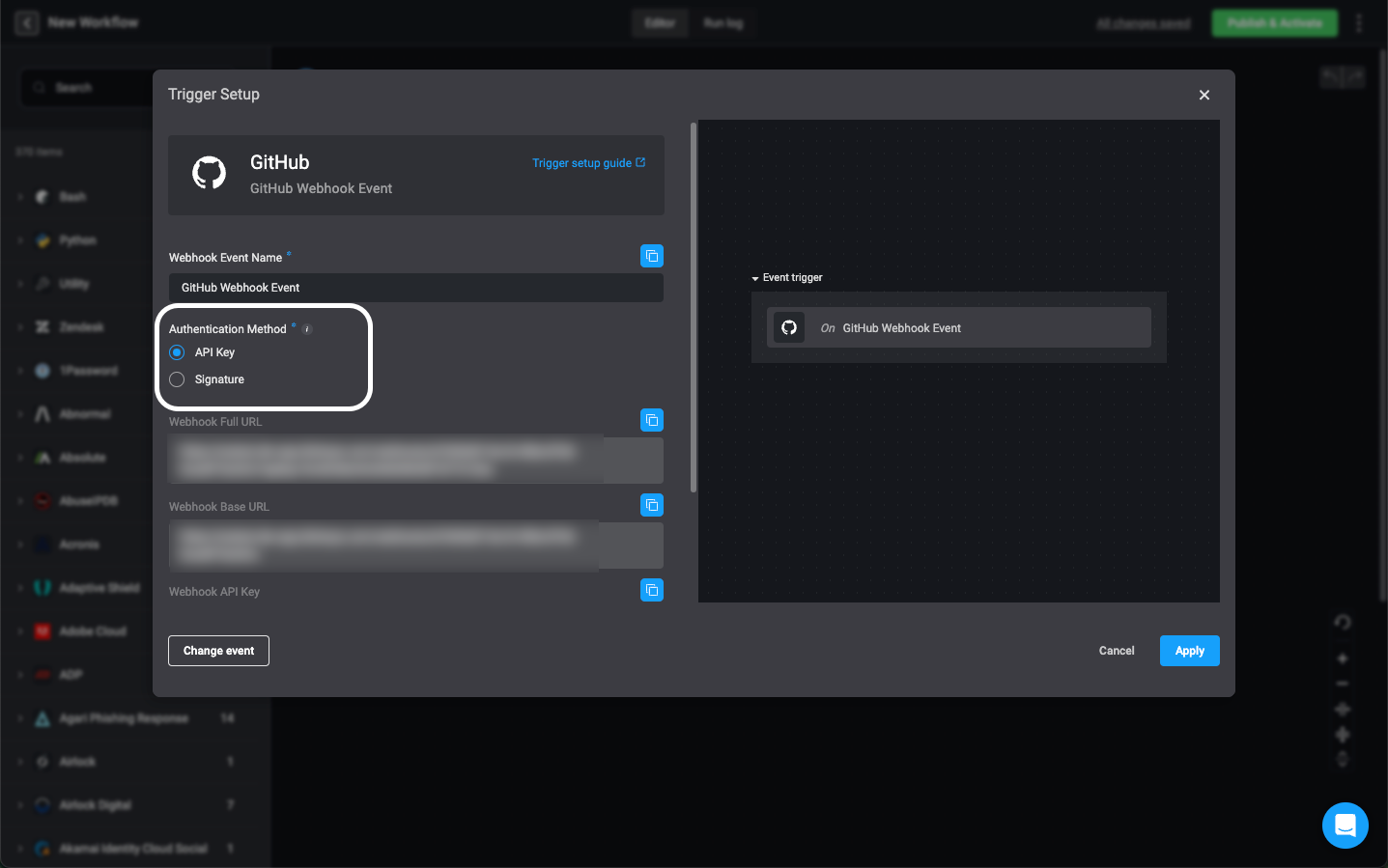Screen dimensions: 1388x868
Task: Click GitHub icon in the event trigger node
Action: coord(789,327)
